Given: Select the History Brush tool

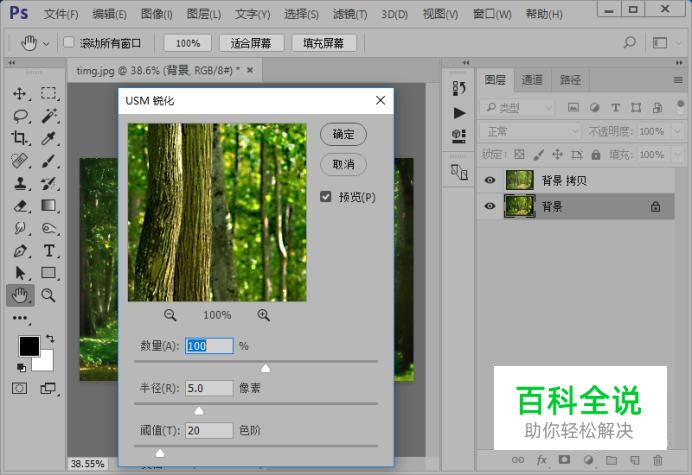Looking at the screenshot, I should point(49,183).
